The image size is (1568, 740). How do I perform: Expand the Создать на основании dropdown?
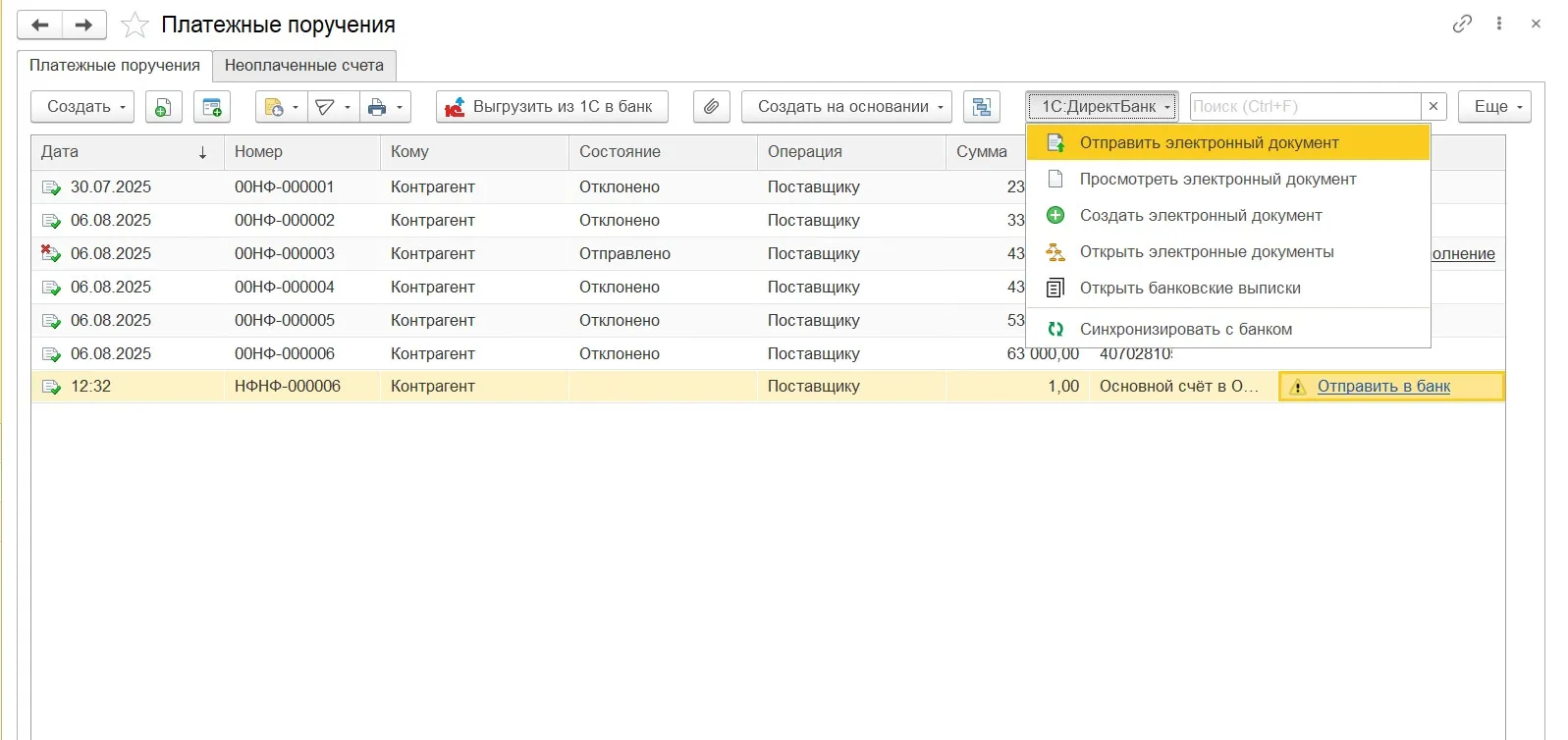point(846,107)
